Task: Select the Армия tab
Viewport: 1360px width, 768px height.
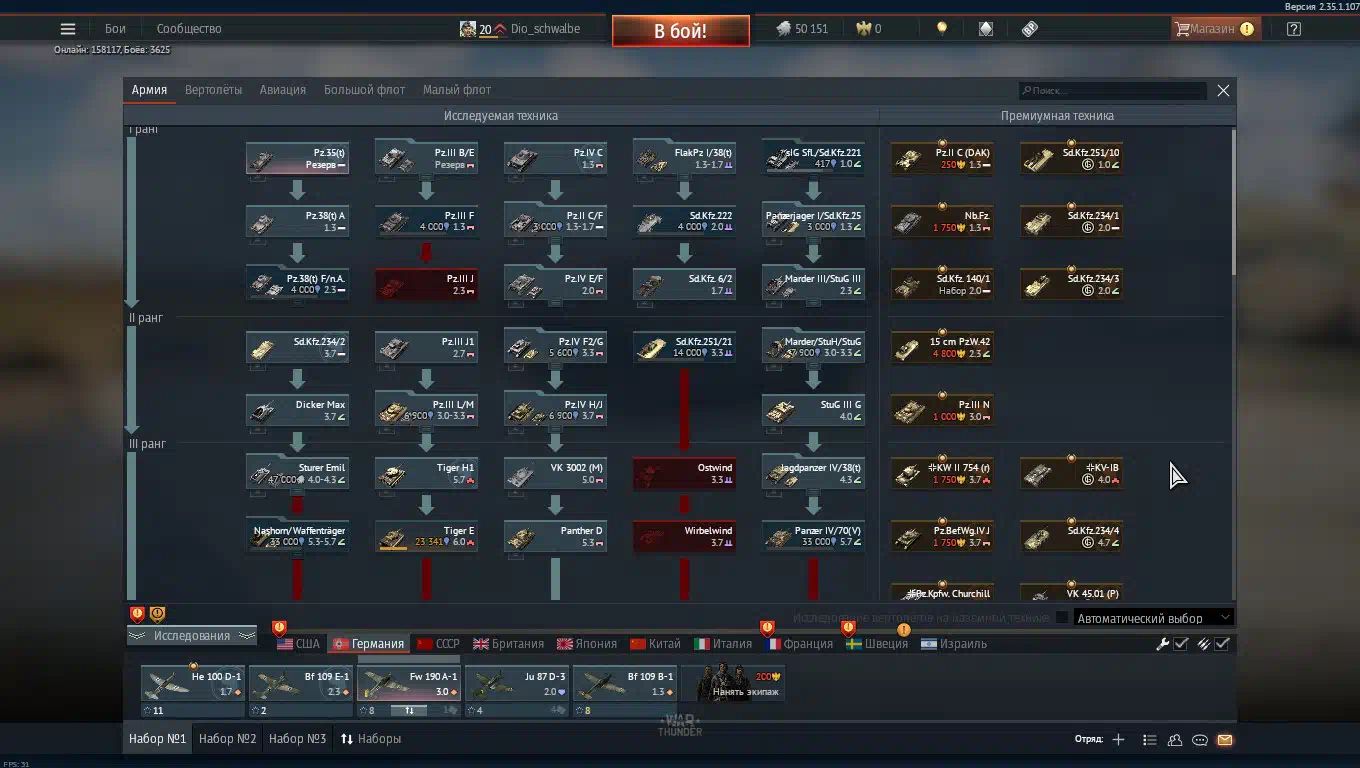Action: tap(149, 90)
